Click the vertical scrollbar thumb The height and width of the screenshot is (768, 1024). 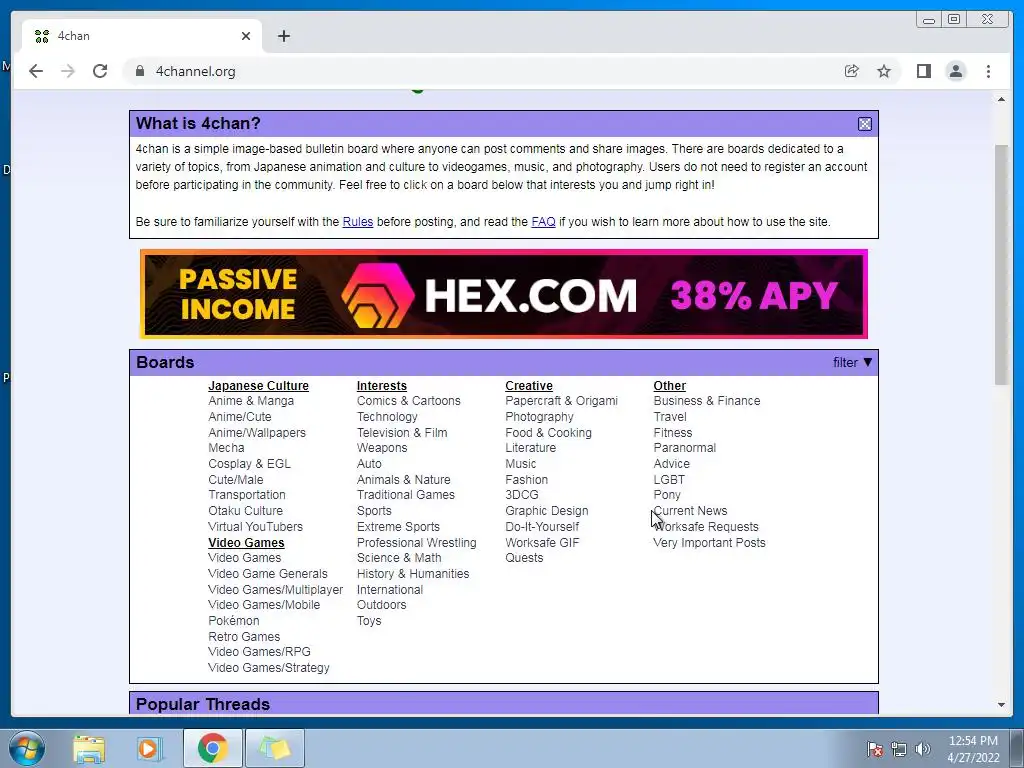click(1001, 264)
